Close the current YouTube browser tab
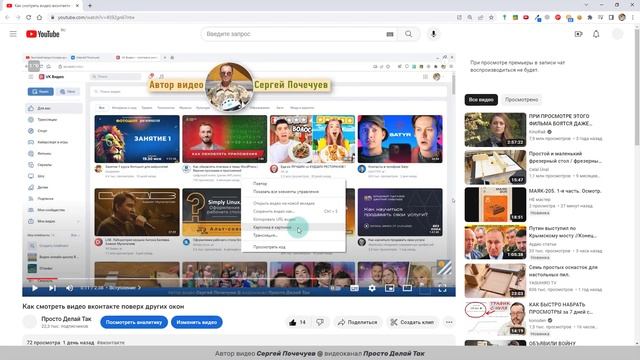Viewport: 640px width, 360px height. click(77, 6)
